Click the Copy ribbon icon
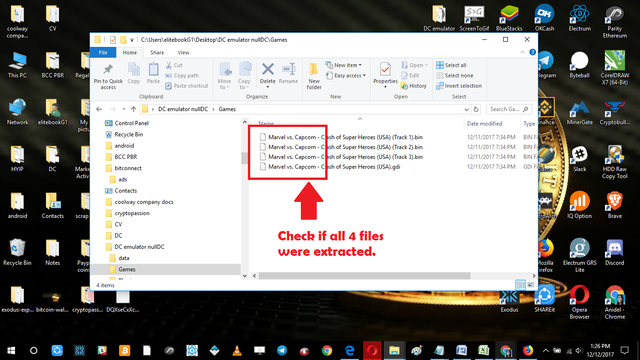 133,73
